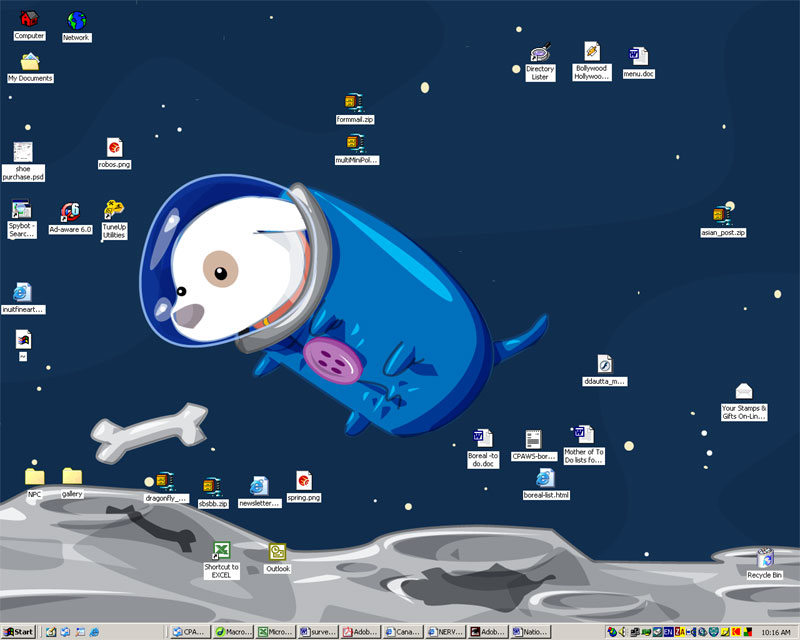
Task: Open Directory Lister icon
Action: [540, 53]
